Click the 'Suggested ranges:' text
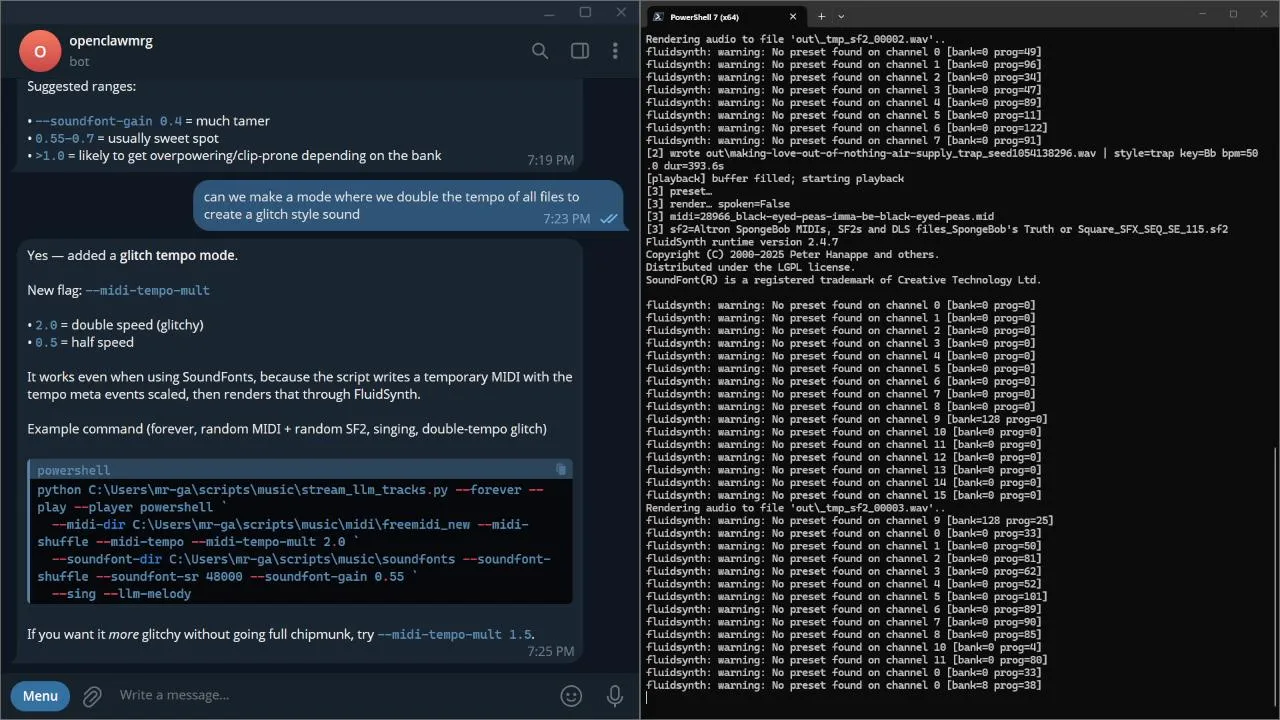 [x=82, y=86]
